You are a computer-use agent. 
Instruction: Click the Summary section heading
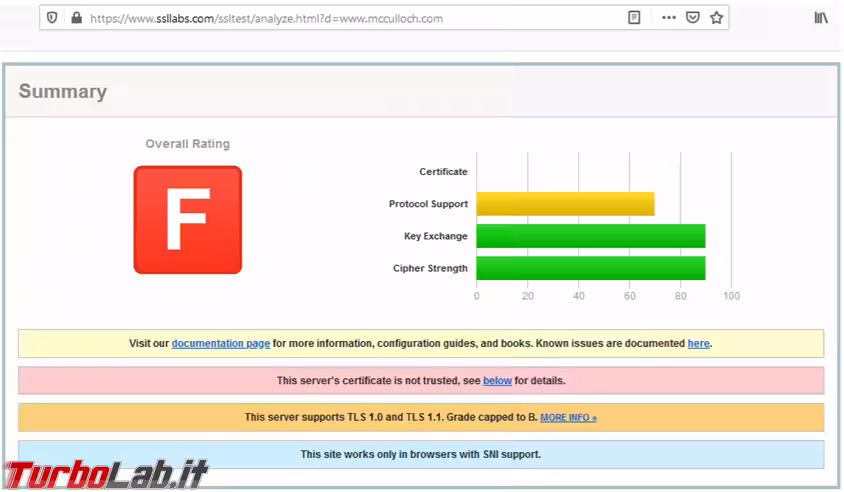pyautogui.click(x=62, y=91)
